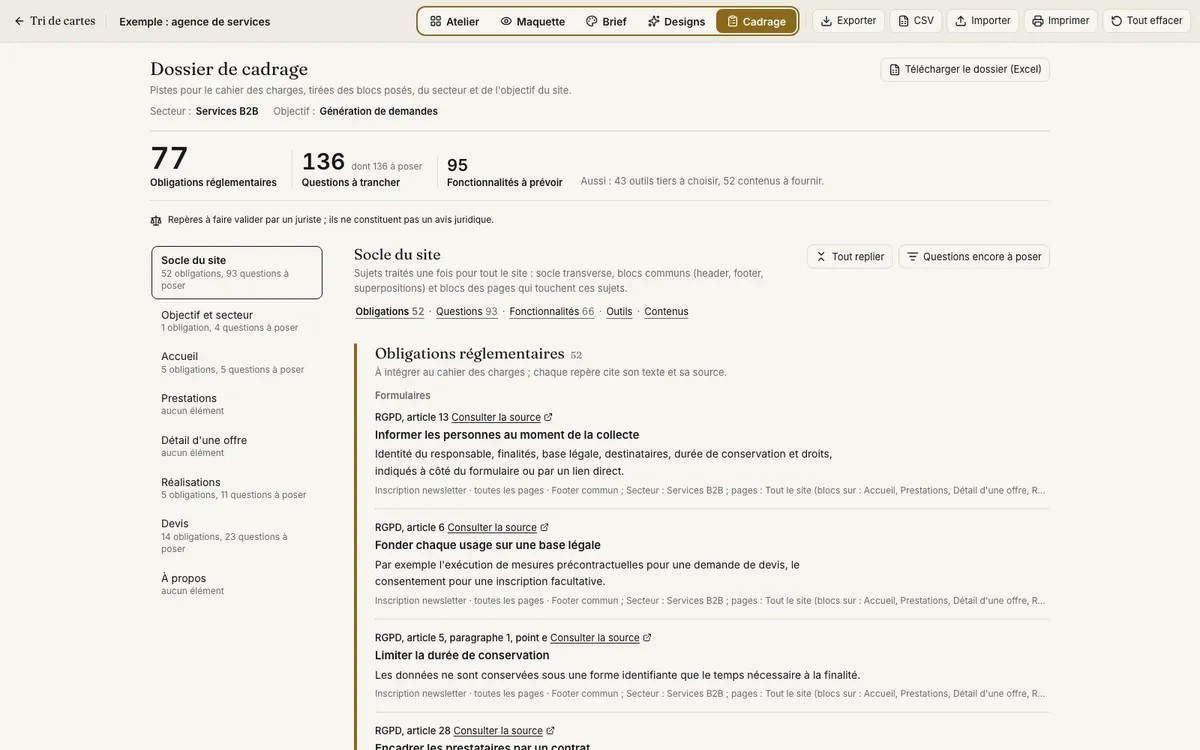1200x750 pixels.
Task: Go back to Tri de cartes
Action: point(55,21)
